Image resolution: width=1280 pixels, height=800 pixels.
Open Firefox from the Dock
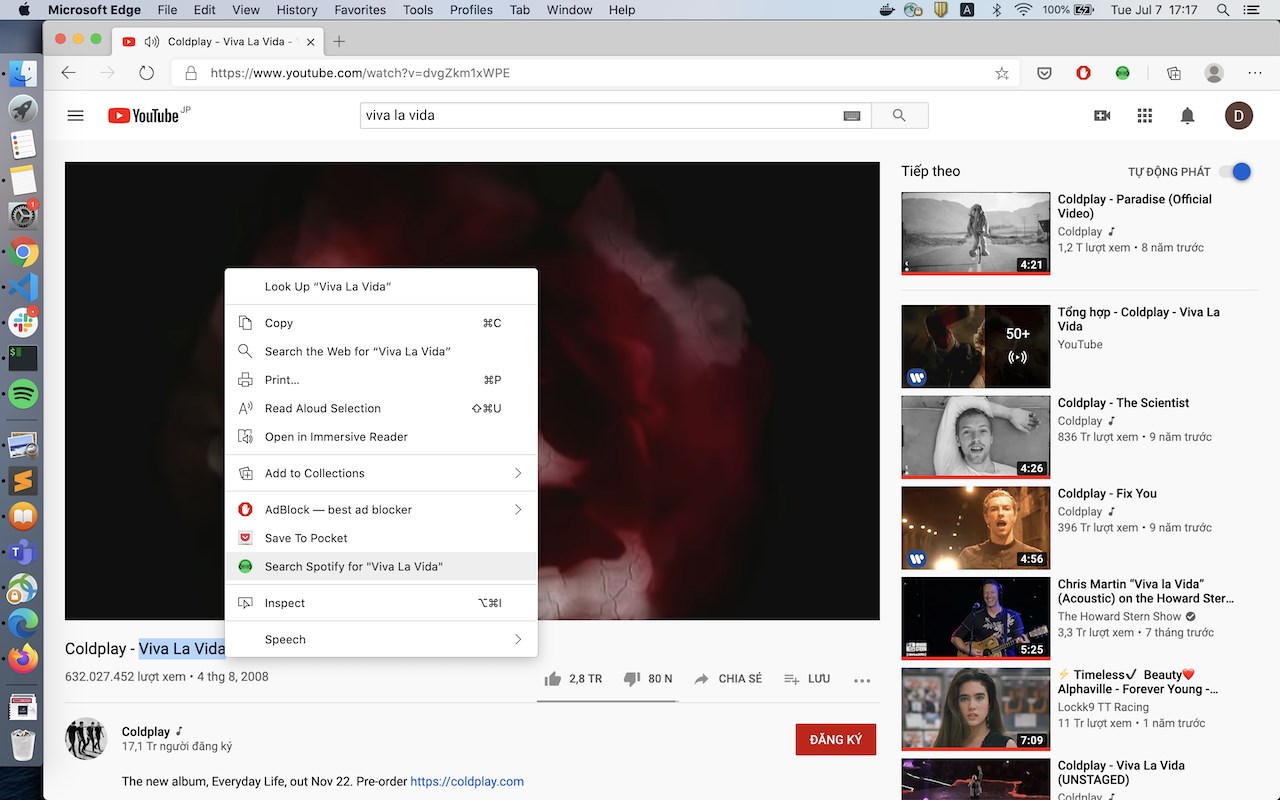point(23,659)
